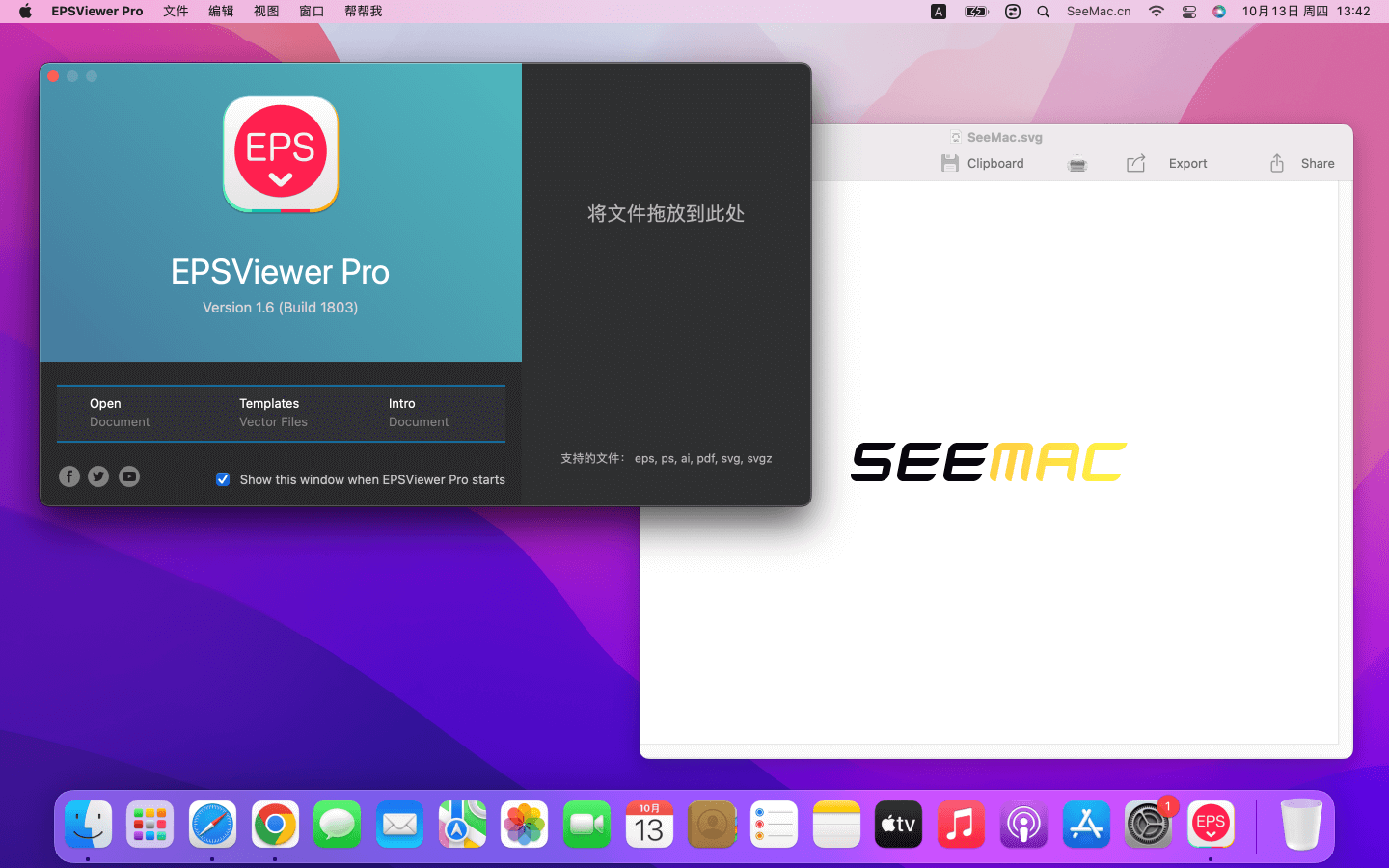Click the Share label in SeeMac.svg toolbar
This screenshot has width=1389, height=868.
pos(1318,164)
